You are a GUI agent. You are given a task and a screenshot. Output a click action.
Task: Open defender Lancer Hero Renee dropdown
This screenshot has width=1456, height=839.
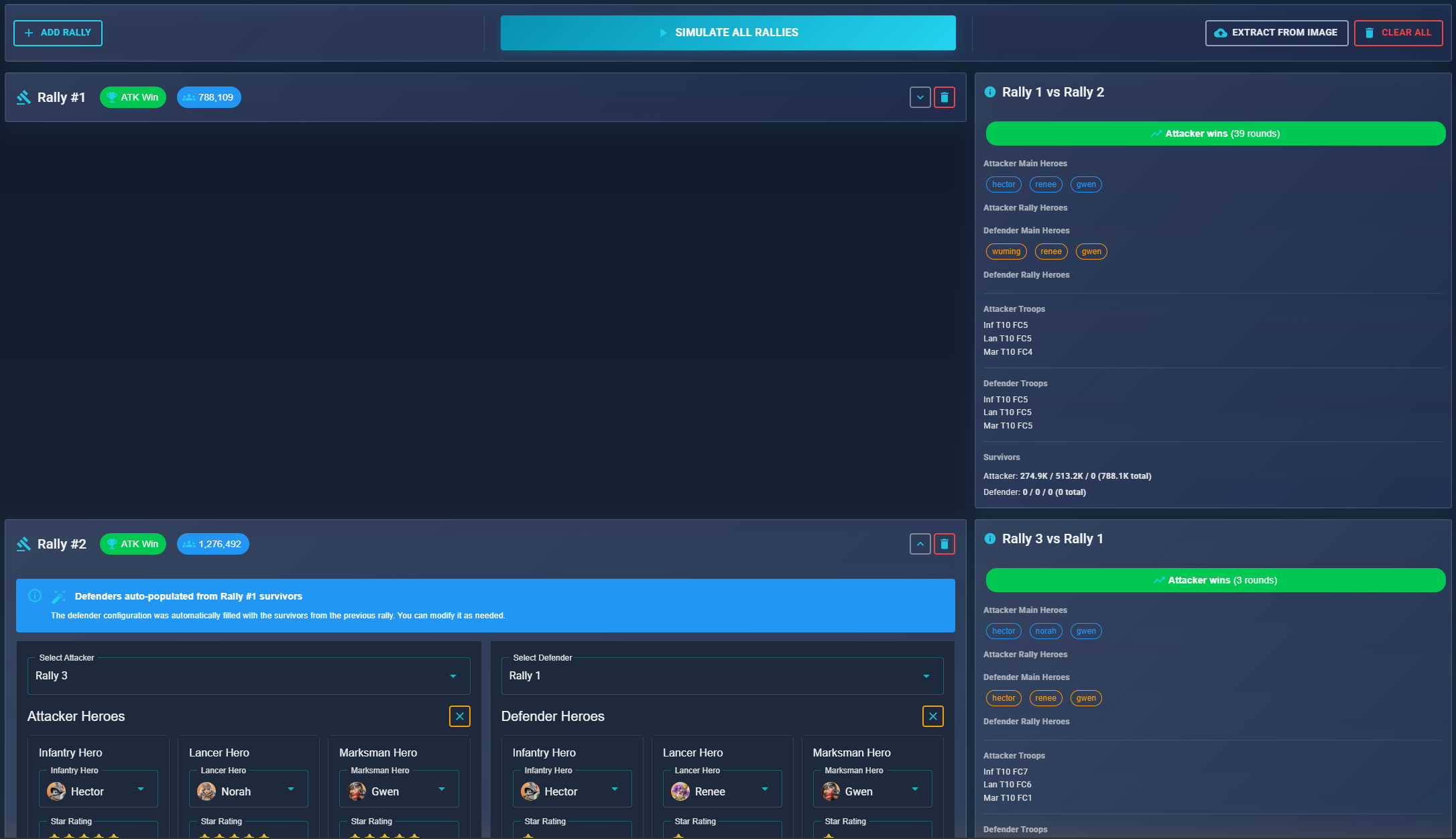pos(722,791)
